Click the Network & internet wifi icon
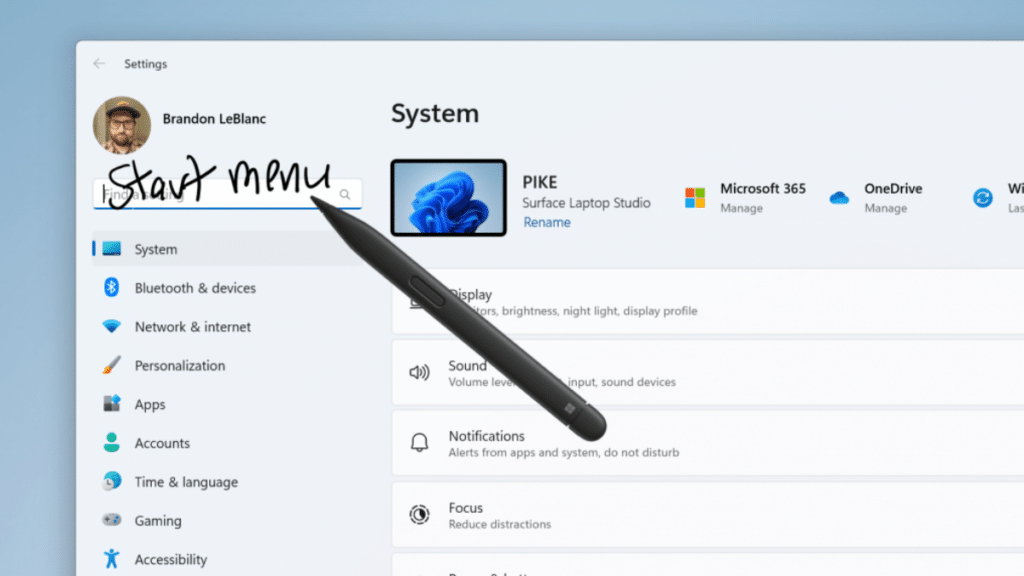 [112, 327]
